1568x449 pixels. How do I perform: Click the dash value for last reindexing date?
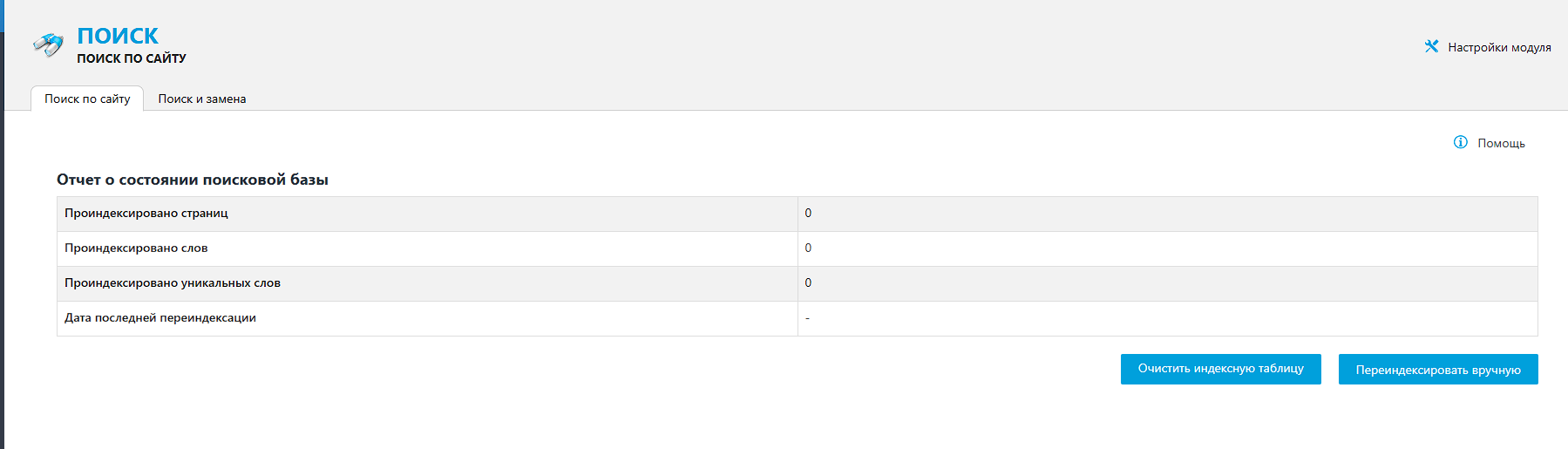point(807,318)
